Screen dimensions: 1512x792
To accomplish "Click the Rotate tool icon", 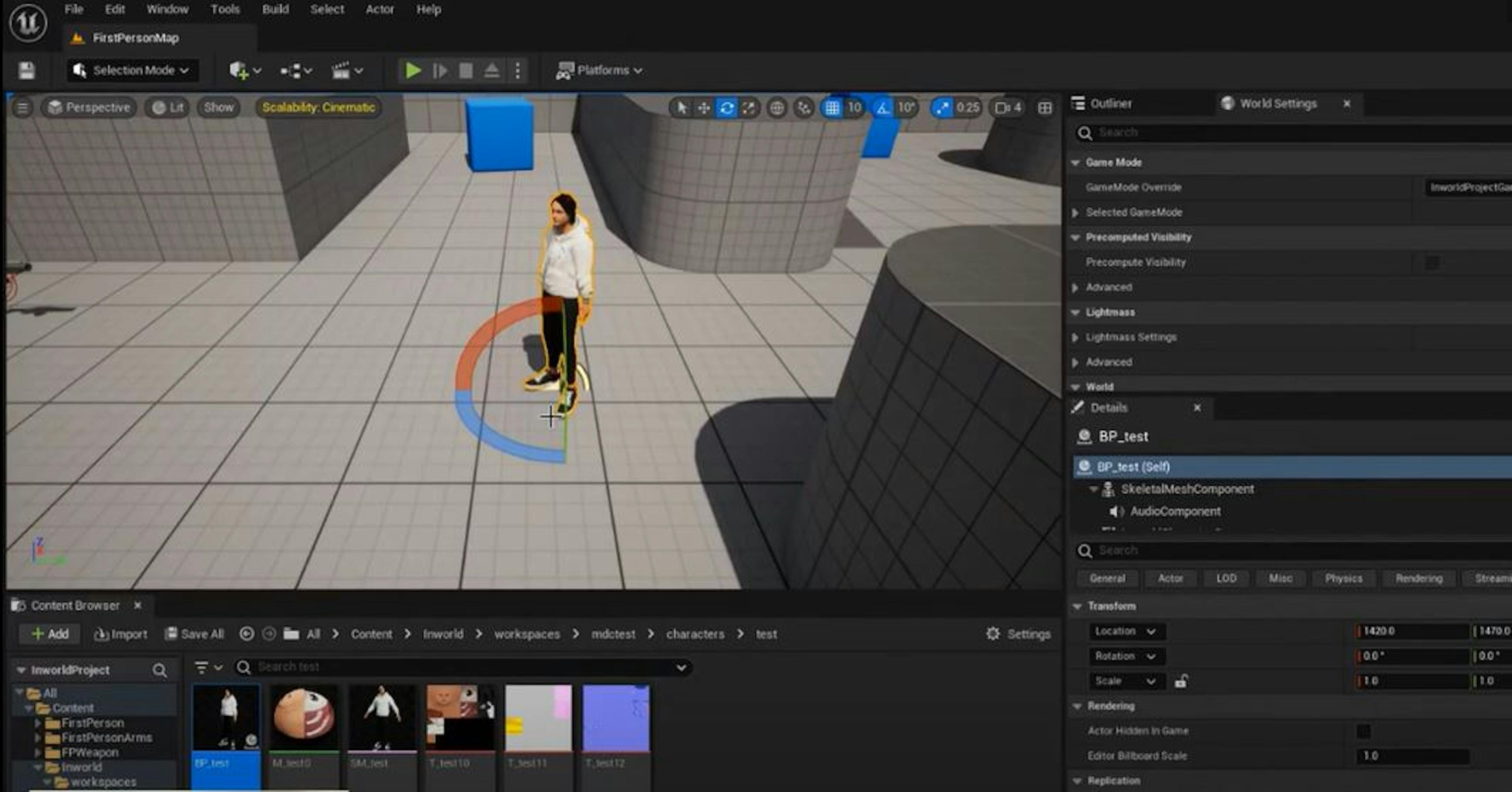I will tap(727, 107).
